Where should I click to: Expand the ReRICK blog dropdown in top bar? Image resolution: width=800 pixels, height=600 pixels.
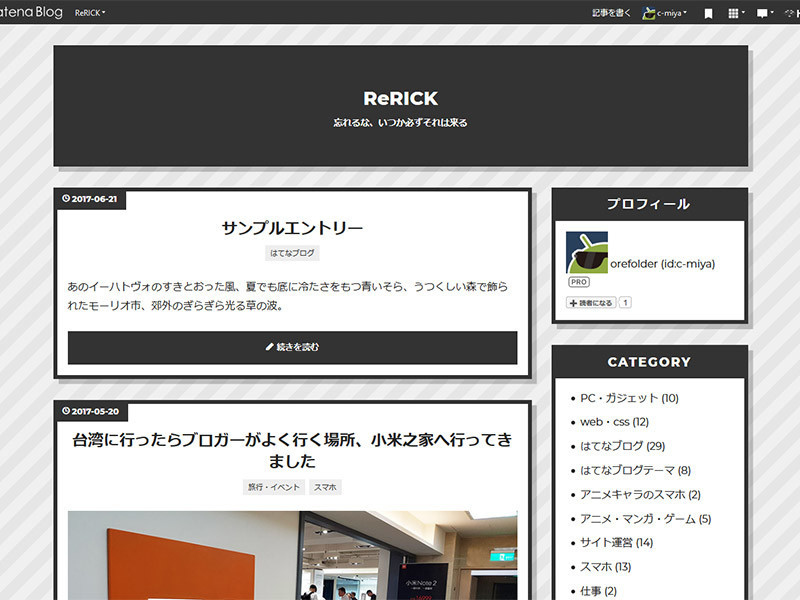pyautogui.click(x=90, y=13)
